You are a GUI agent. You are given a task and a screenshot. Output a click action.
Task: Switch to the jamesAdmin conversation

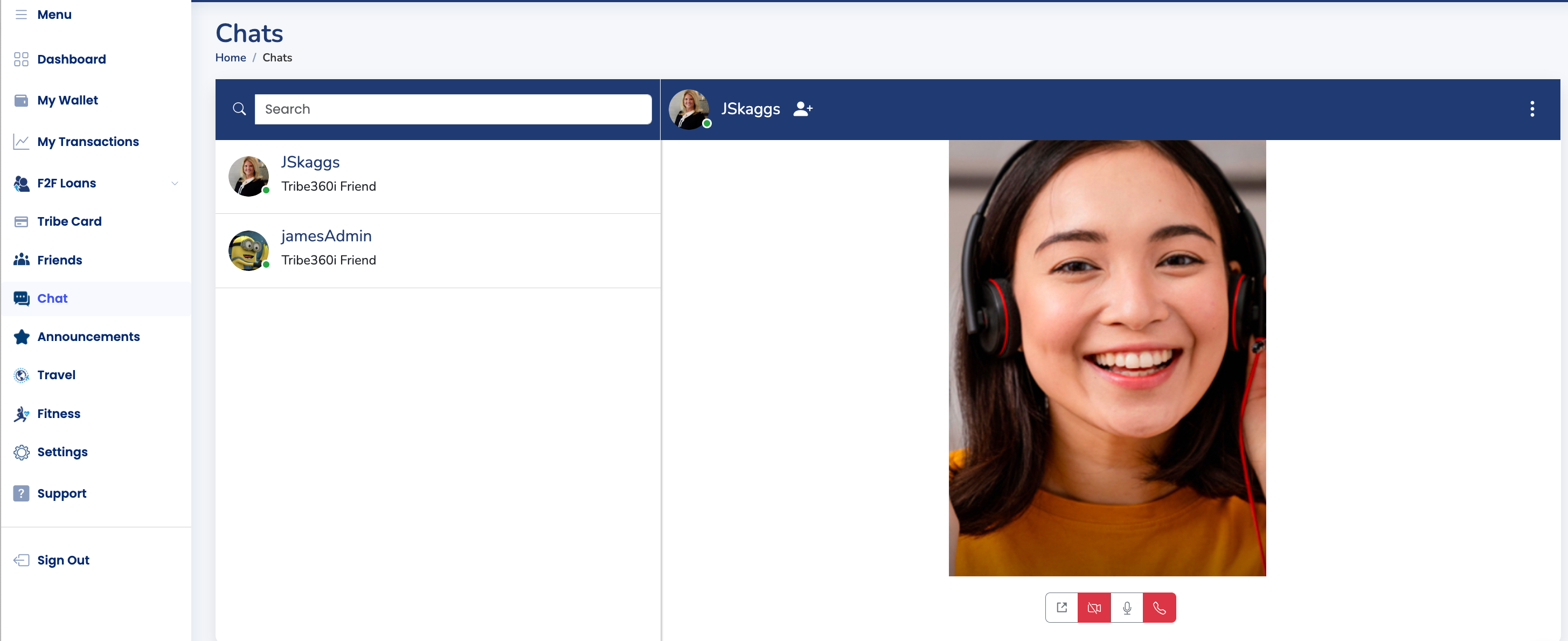click(326, 235)
